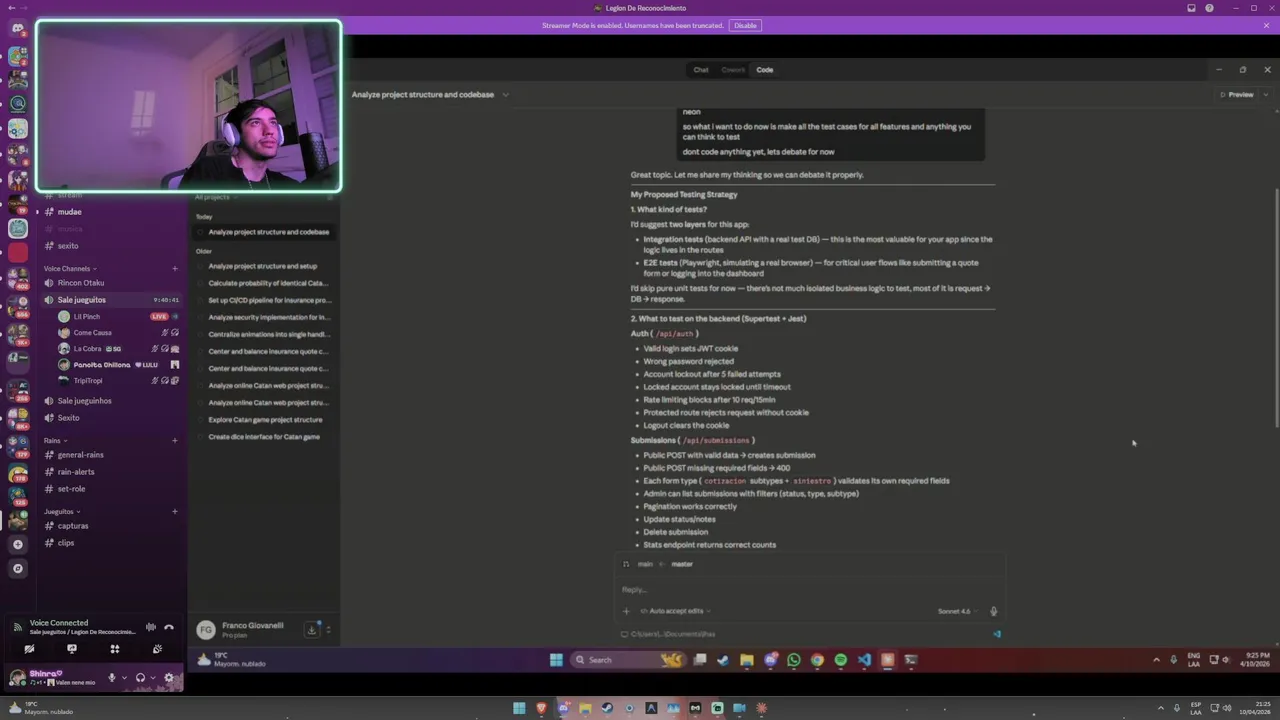Viewport: 1280px width, 720px height.
Task: Toggle camera in voice panel
Action: [29, 649]
